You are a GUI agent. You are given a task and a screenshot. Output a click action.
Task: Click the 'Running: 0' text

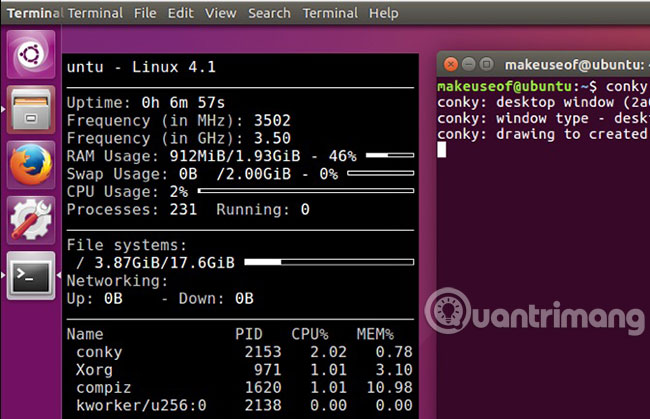tap(263, 209)
